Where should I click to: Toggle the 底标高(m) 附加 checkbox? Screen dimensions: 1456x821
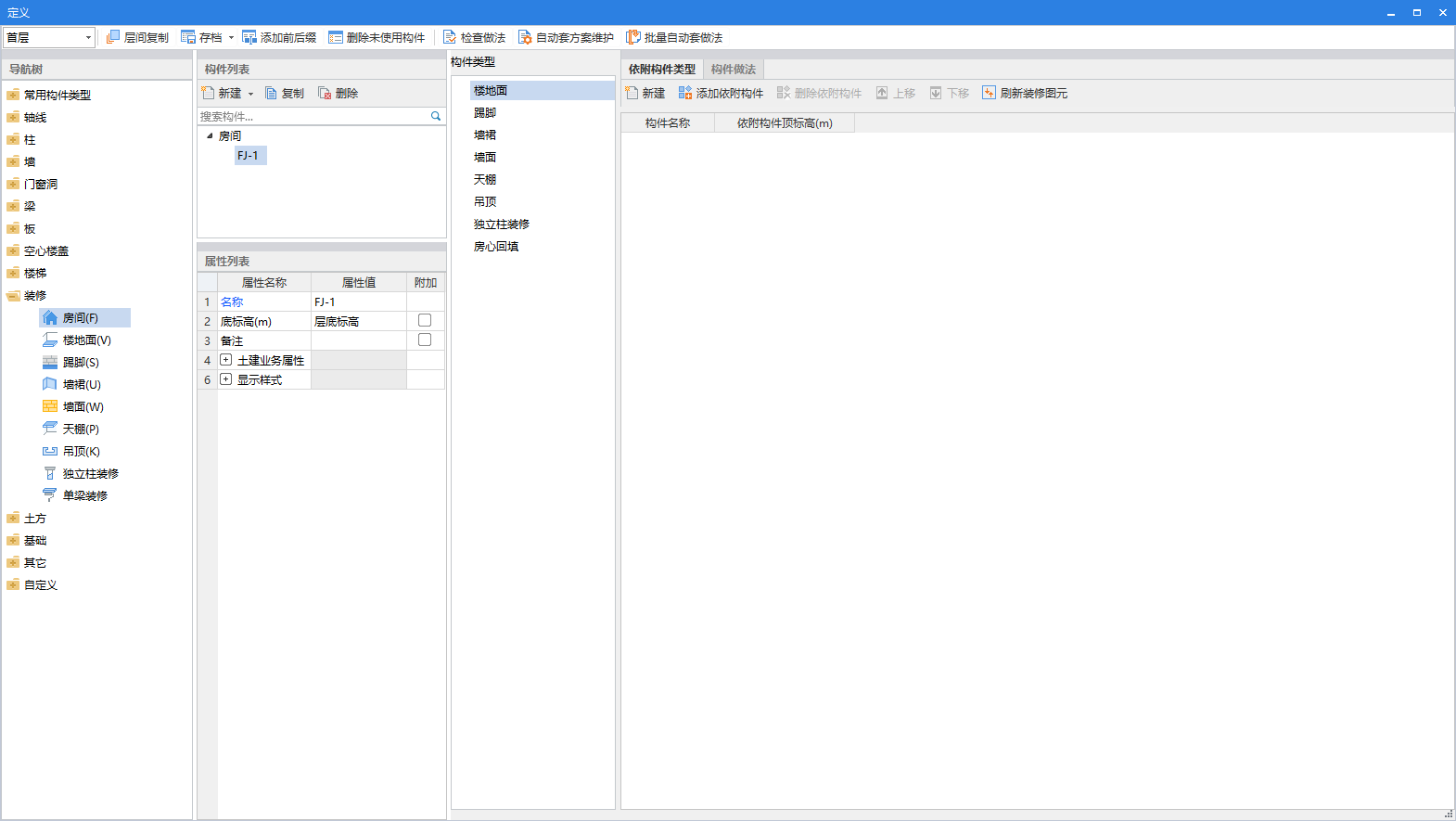pyautogui.click(x=425, y=320)
